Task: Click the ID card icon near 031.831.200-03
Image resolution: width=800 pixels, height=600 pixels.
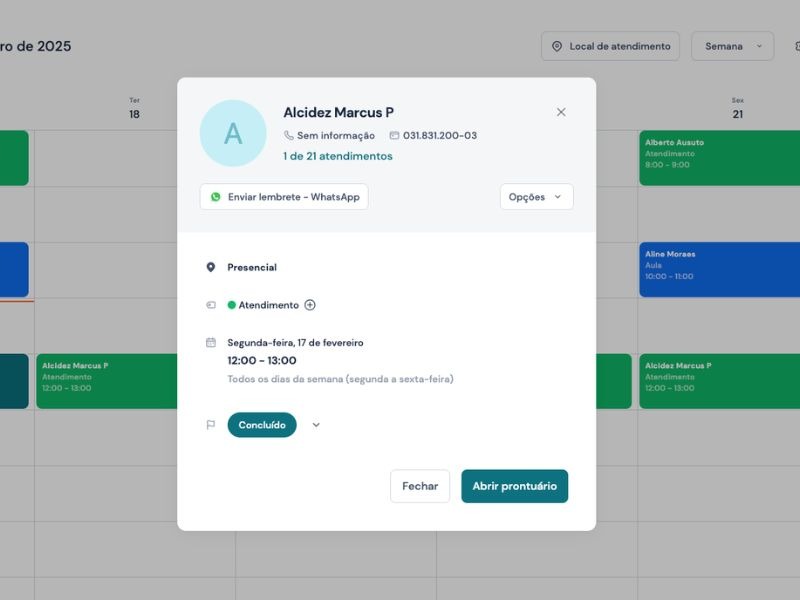Action: tap(392, 135)
